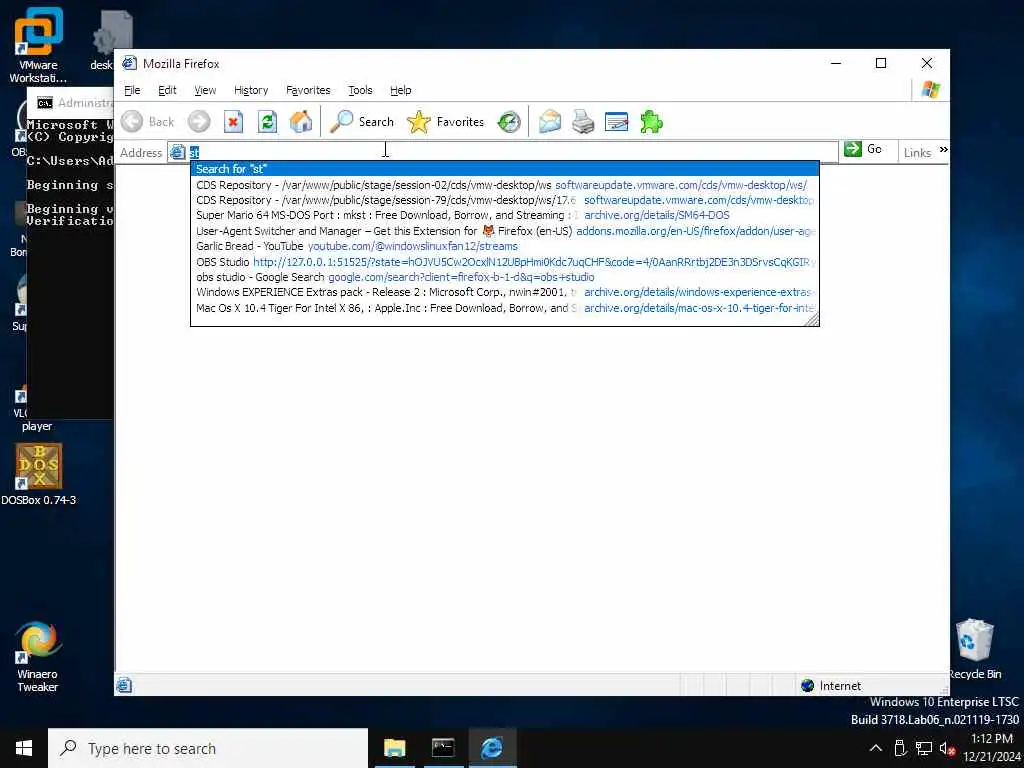This screenshot has width=1024, height=768.
Task: Select User-Agent Switcher and Manager suggestion
Action: pyautogui.click(x=505, y=231)
